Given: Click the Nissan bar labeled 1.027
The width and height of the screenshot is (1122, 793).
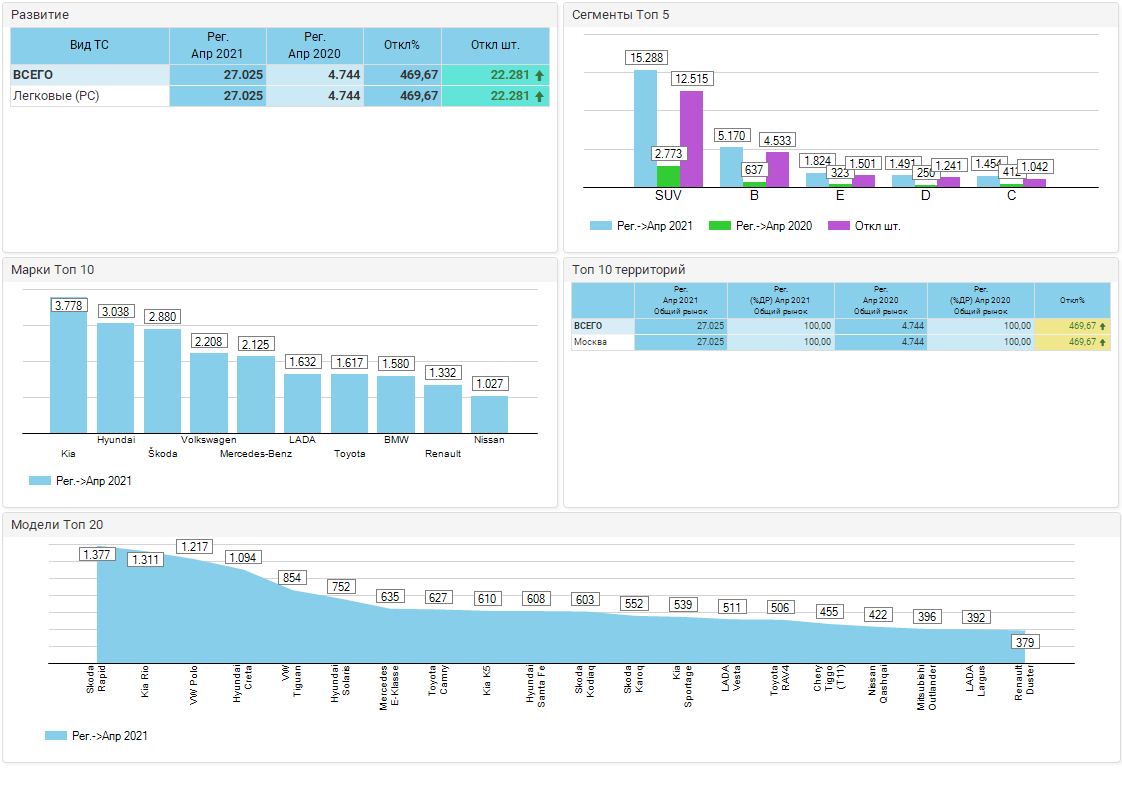Looking at the screenshot, I should [489, 414].
